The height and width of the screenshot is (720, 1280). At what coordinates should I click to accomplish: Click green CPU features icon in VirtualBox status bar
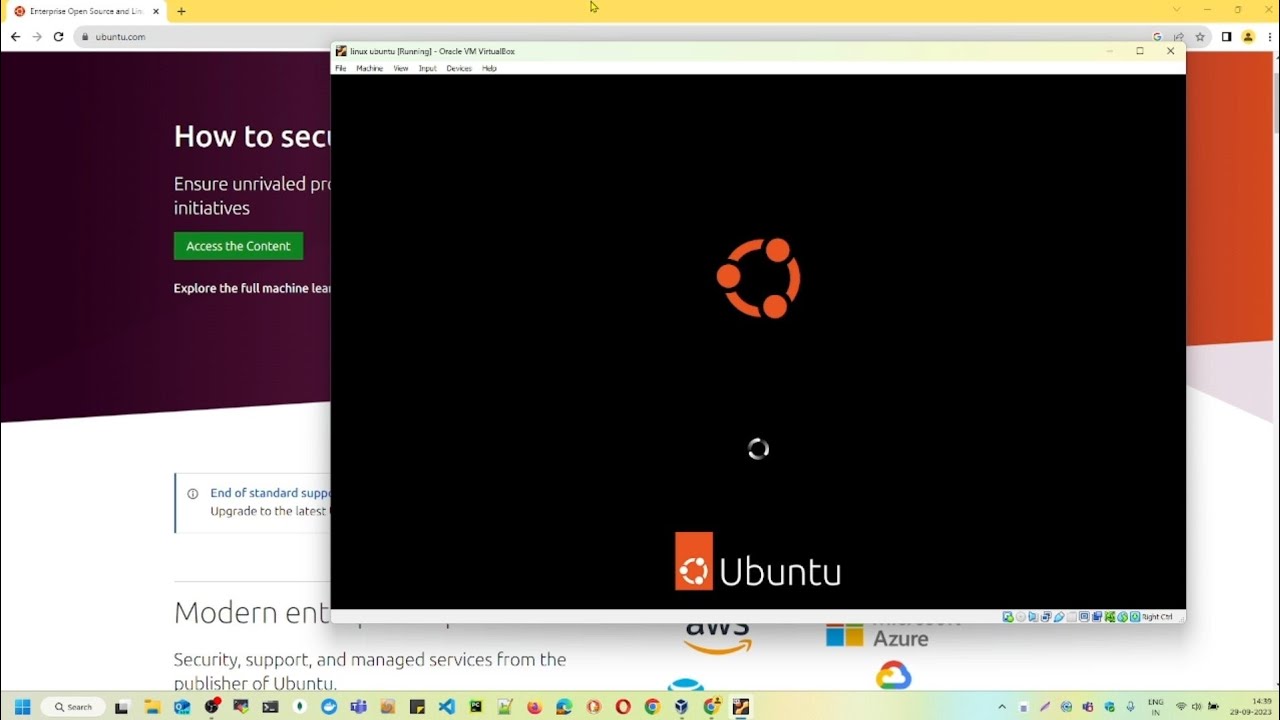click(x=1110, y=617)
